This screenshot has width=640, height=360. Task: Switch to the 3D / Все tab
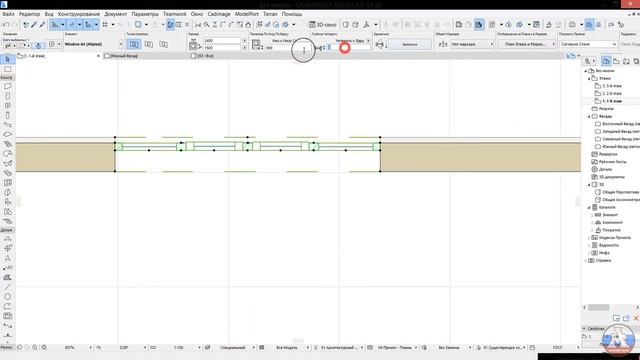(x=202, y=56)
